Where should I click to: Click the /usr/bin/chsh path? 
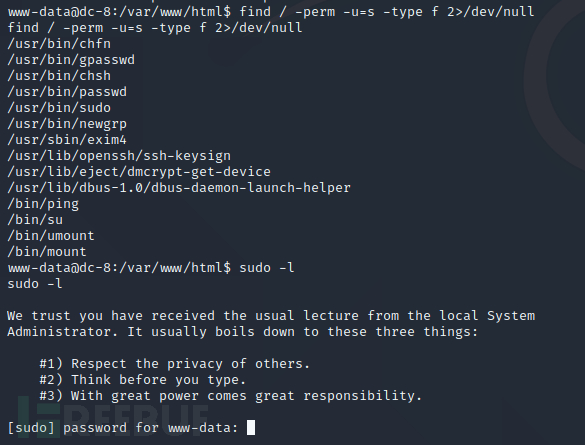click(x=59, y=76)
